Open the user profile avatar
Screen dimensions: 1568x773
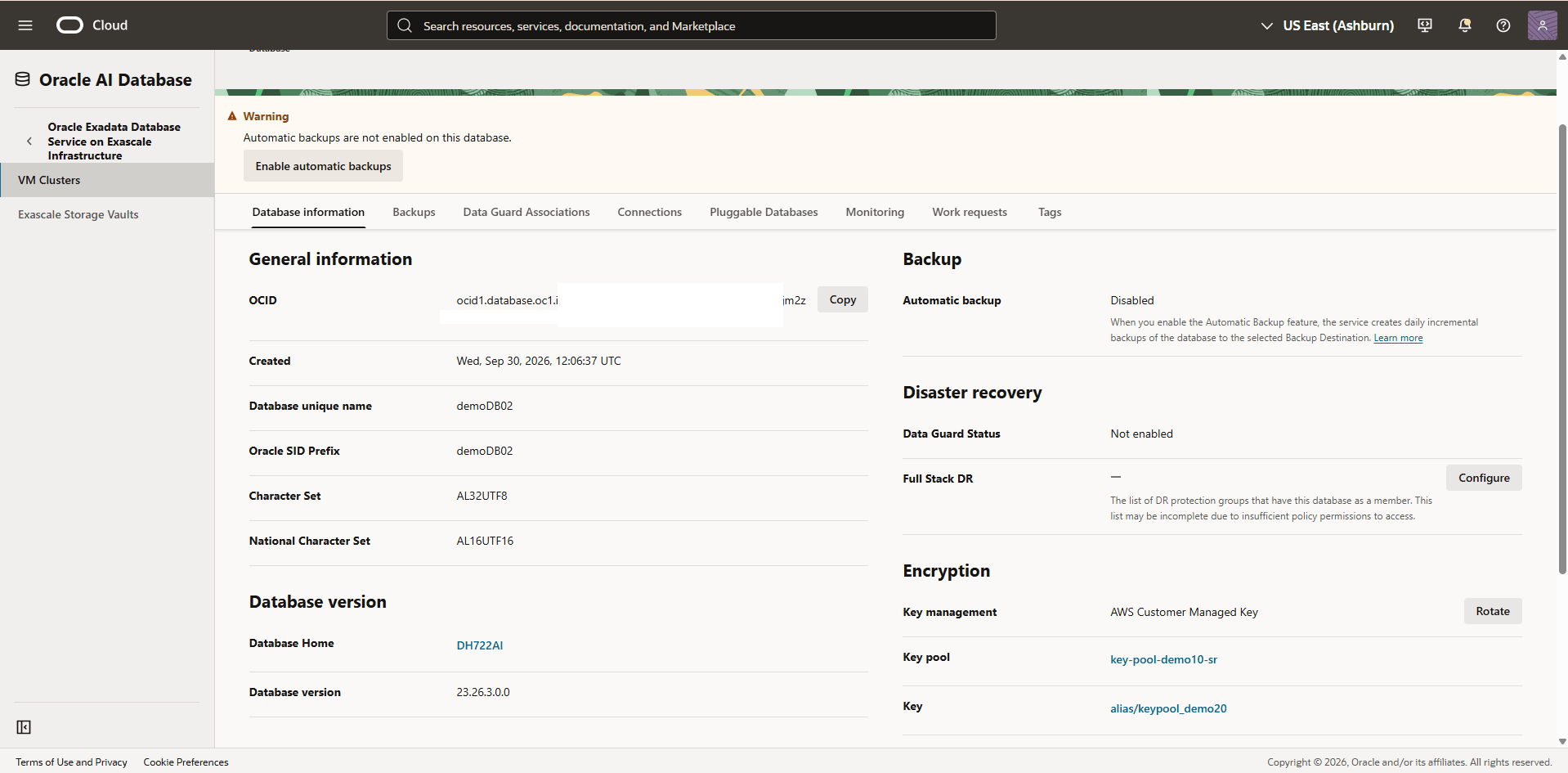point(1542,25)
